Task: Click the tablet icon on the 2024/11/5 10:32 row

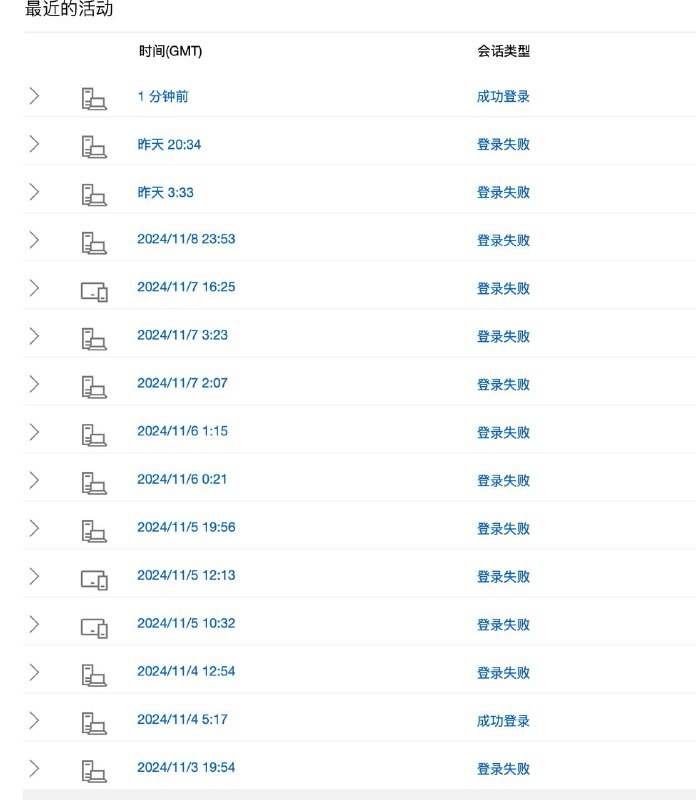Action: point(94,624)
